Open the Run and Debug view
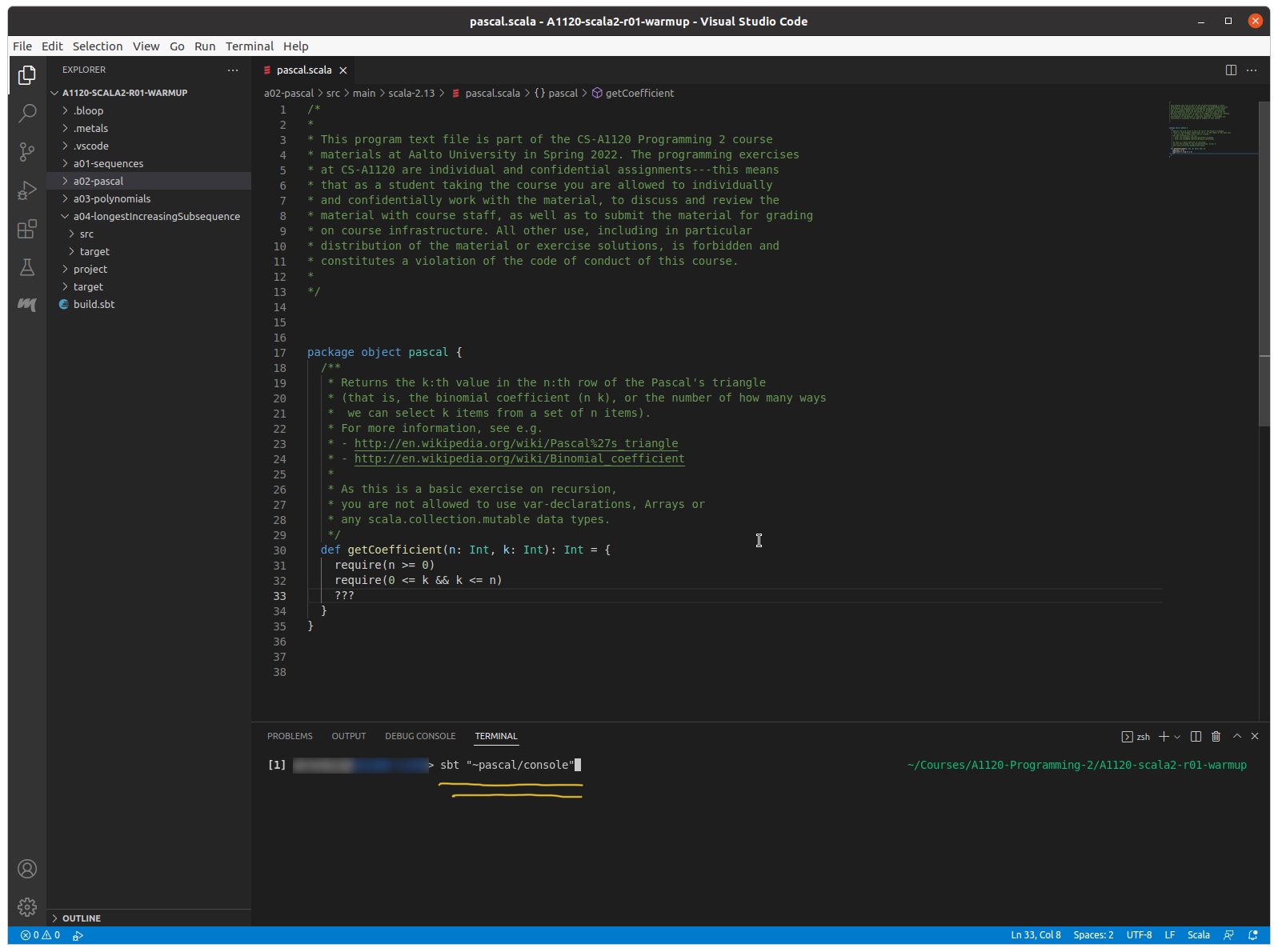The height and width of the screenshot is (952, 1278). coord(27,190)
